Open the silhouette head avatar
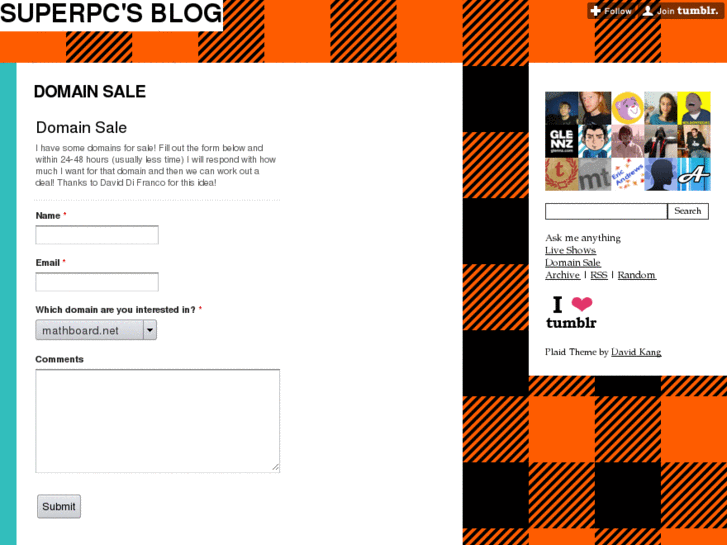727x545 pixels. coord(661,174)
